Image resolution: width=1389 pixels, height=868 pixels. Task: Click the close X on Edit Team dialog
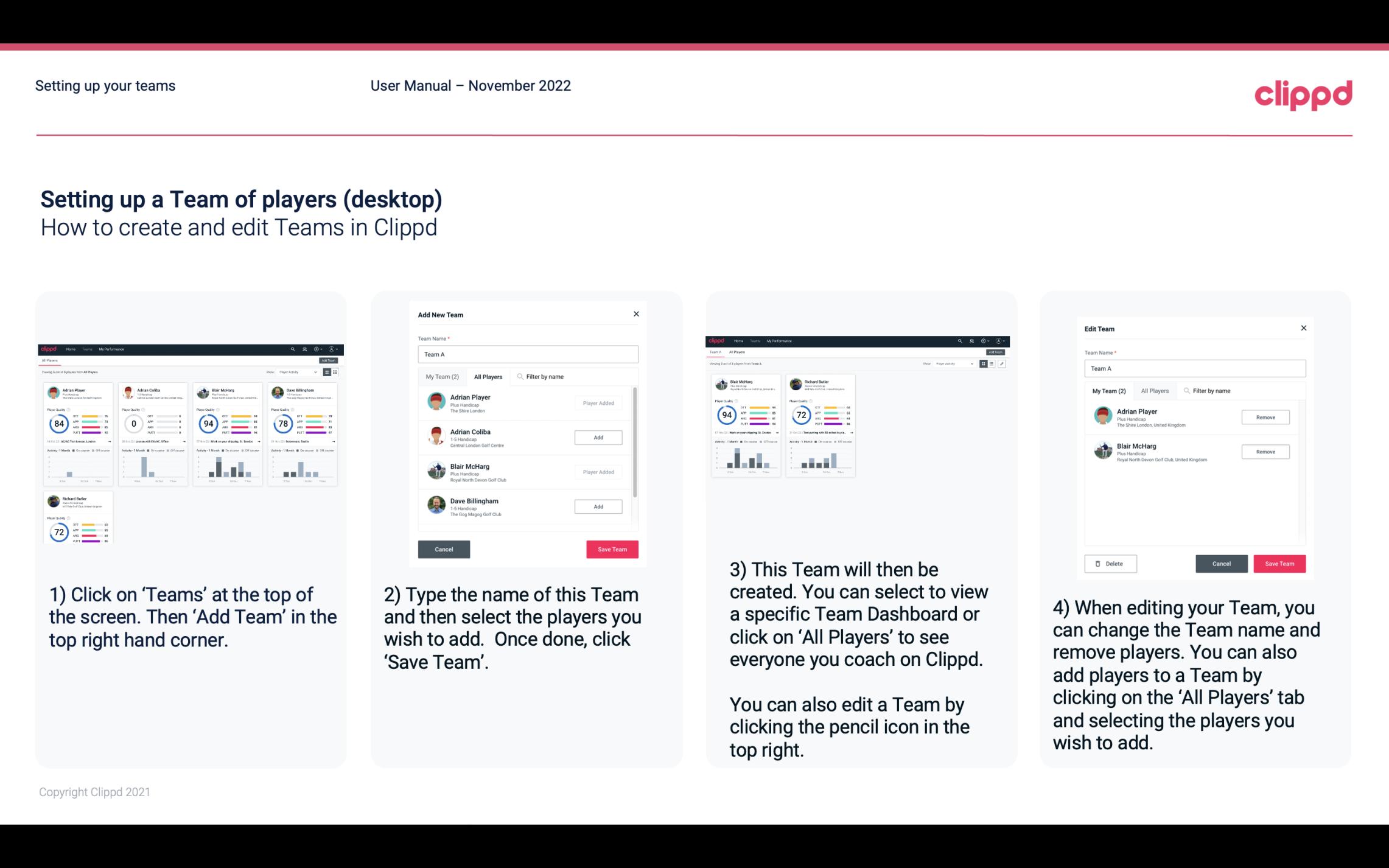click(x=1303, y=329)
